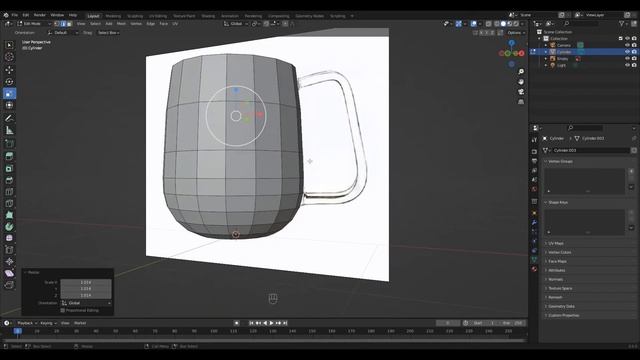Expand the UV Maps panel

click(556, 244)
